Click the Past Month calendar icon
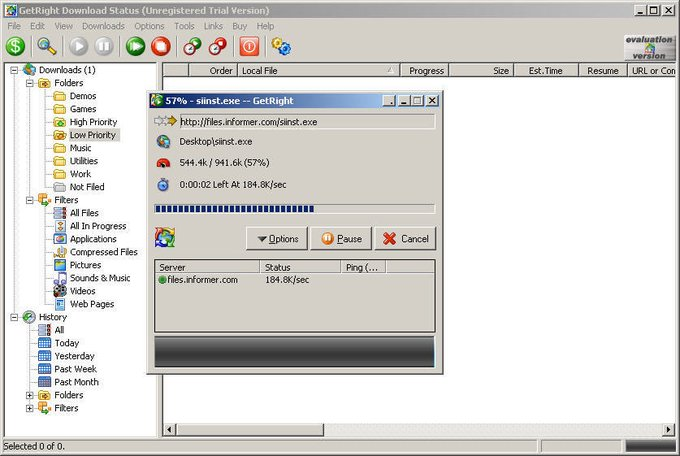The height and width of the screenshot is (456, 680). pos(44,382)
